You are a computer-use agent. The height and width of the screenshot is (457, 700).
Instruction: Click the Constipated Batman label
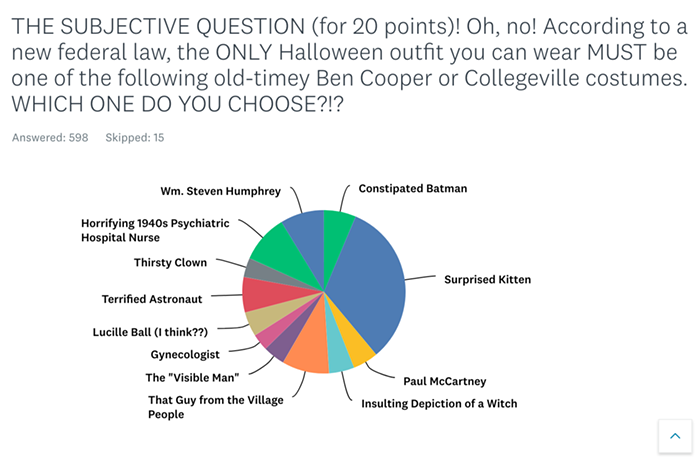[413, 189]
